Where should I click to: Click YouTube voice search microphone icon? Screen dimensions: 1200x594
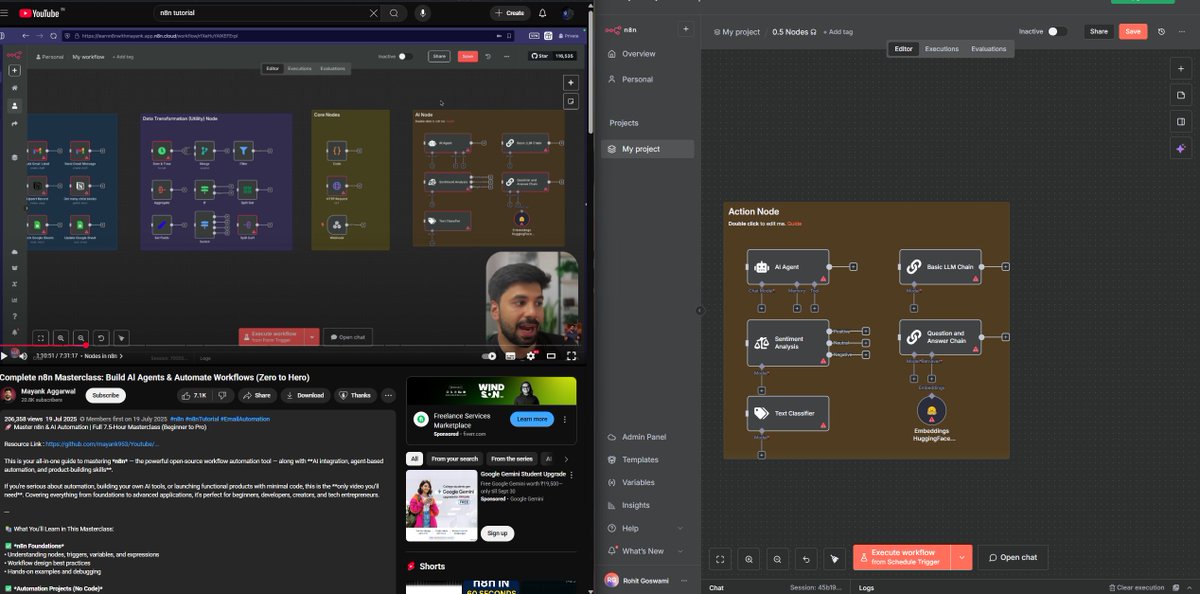pyautogui.click(x=422, y=13)
